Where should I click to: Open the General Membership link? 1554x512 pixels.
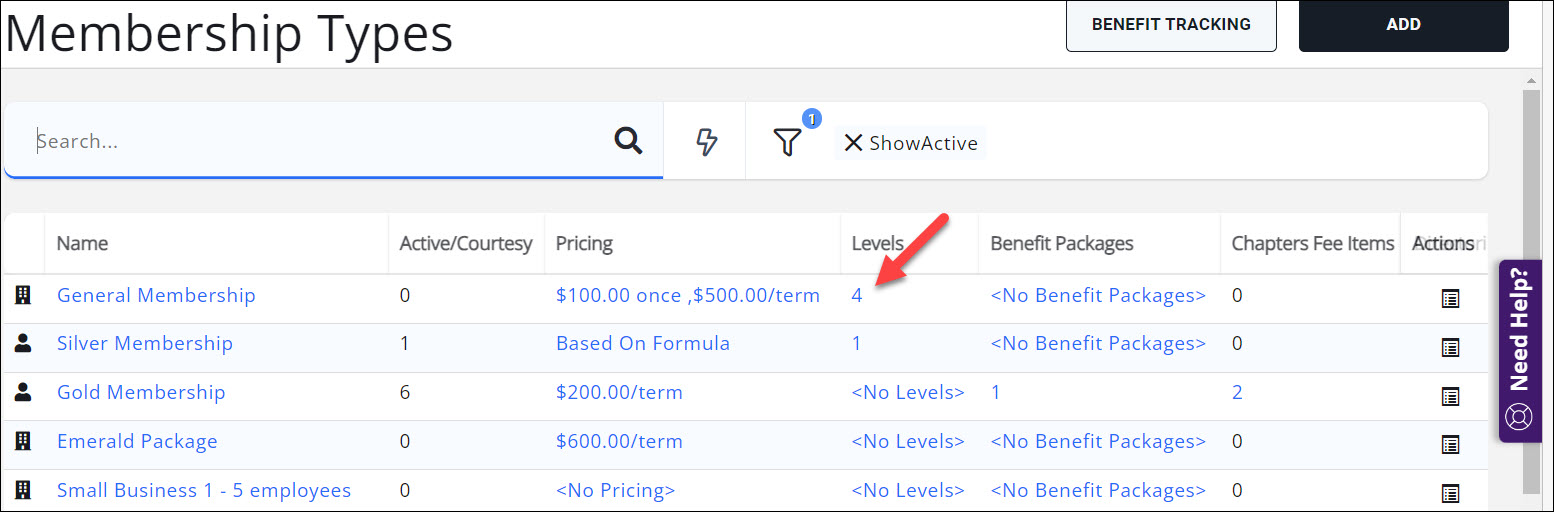(156, 295)
